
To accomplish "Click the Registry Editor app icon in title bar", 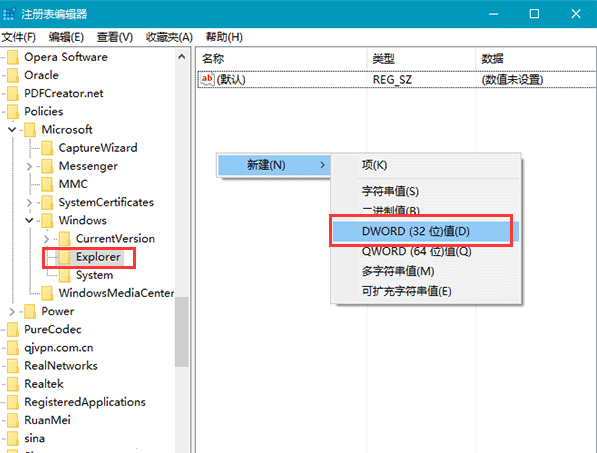I will click(x=8, y=14).
